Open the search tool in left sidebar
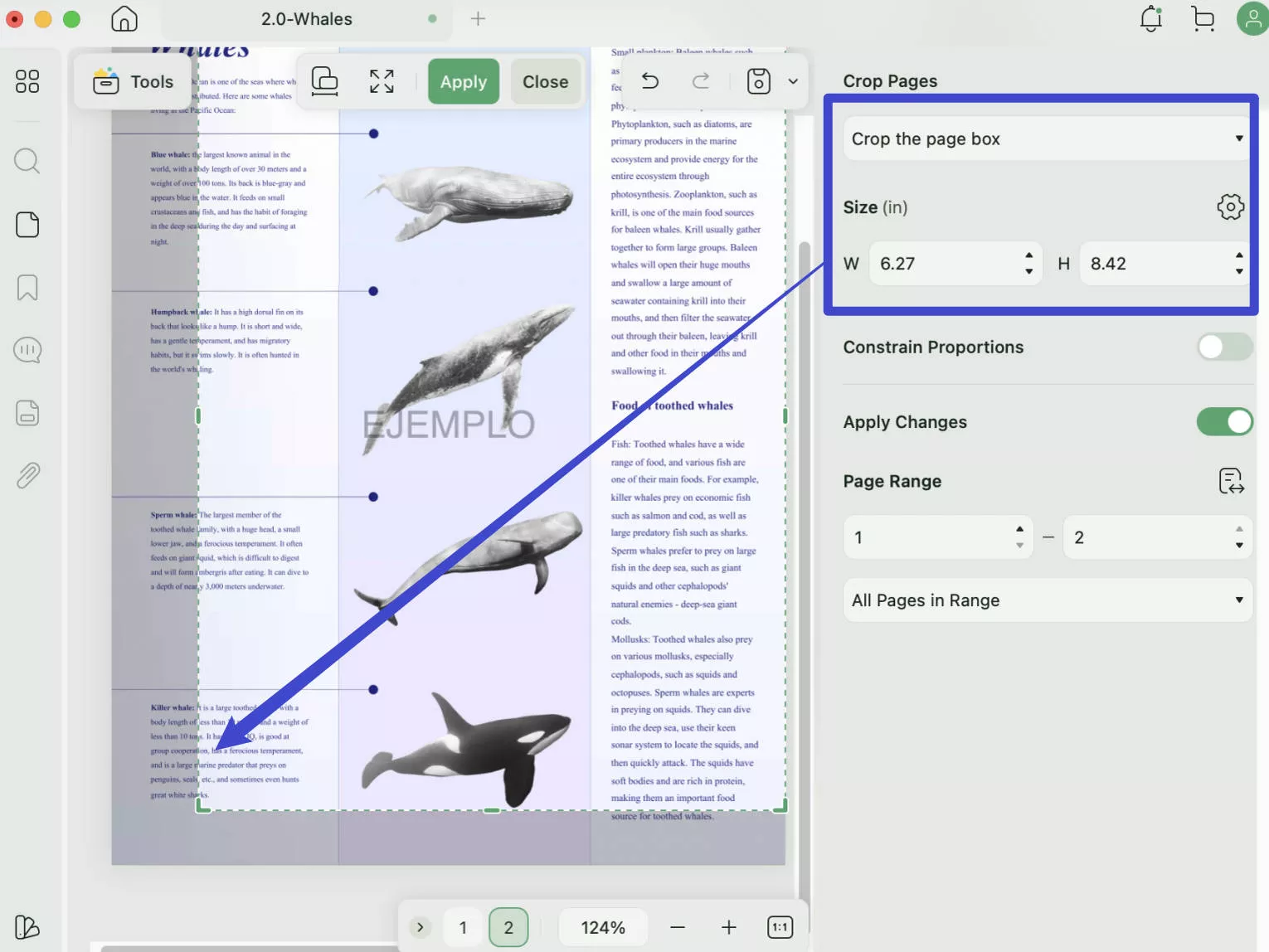Viewport: 1269px width, 952px height. coord(27,160)
